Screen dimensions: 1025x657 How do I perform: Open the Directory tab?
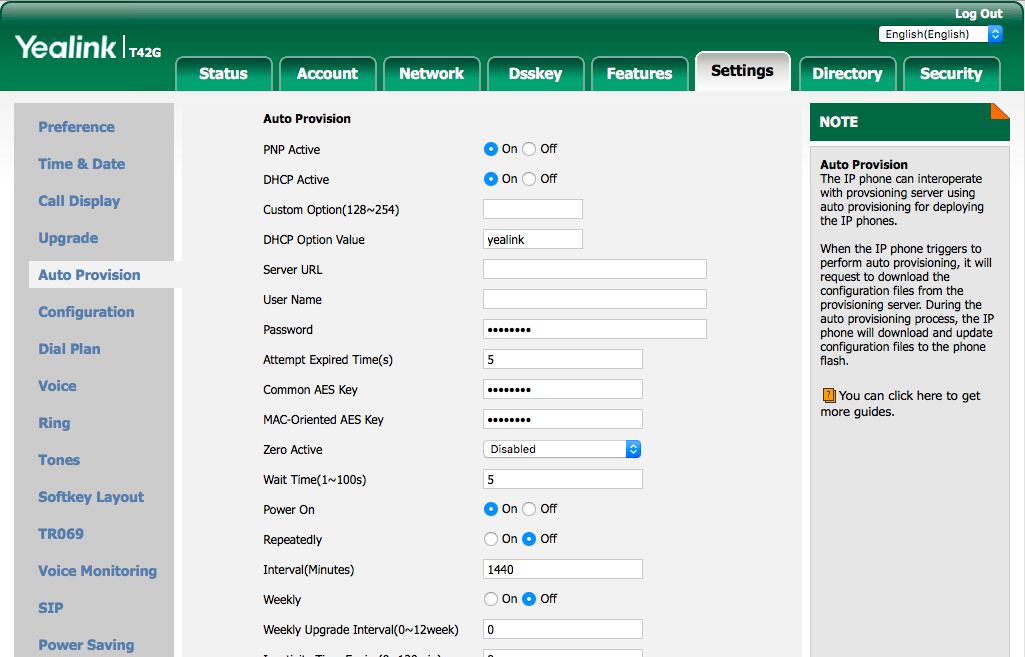(847, 74)
